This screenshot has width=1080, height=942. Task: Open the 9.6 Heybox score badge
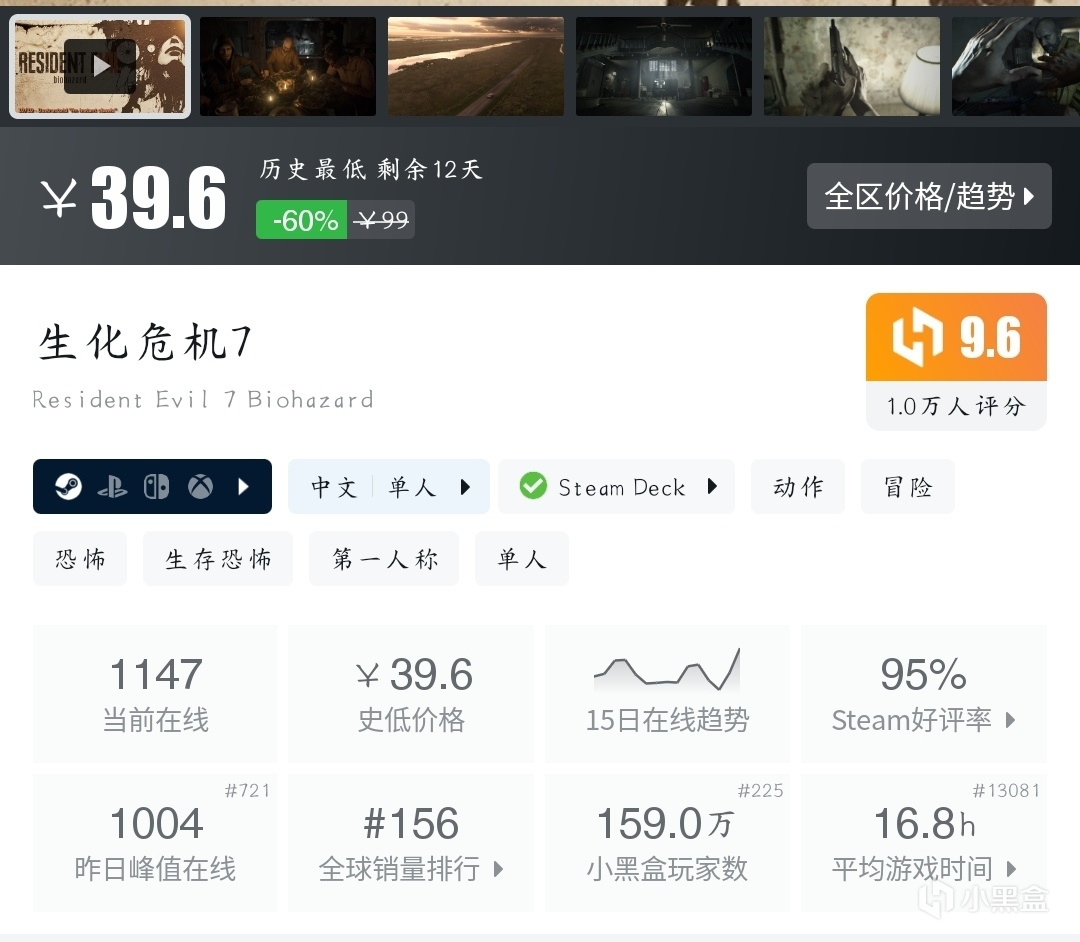point(956,337)
